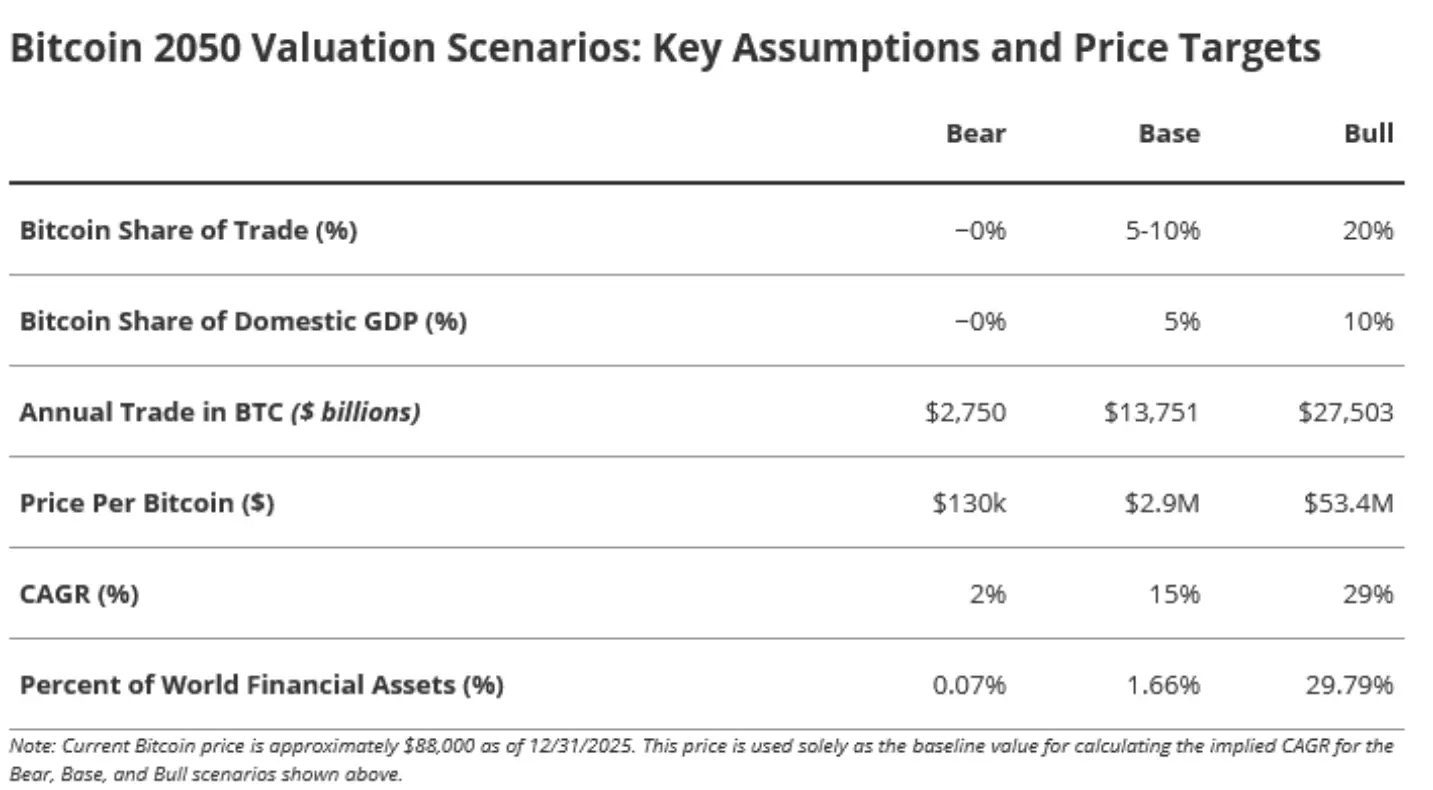Viewport: 1433px width, 790px height.
Task: Click the $27,503 Bull annual trade value
Action: pos(1345,413)
